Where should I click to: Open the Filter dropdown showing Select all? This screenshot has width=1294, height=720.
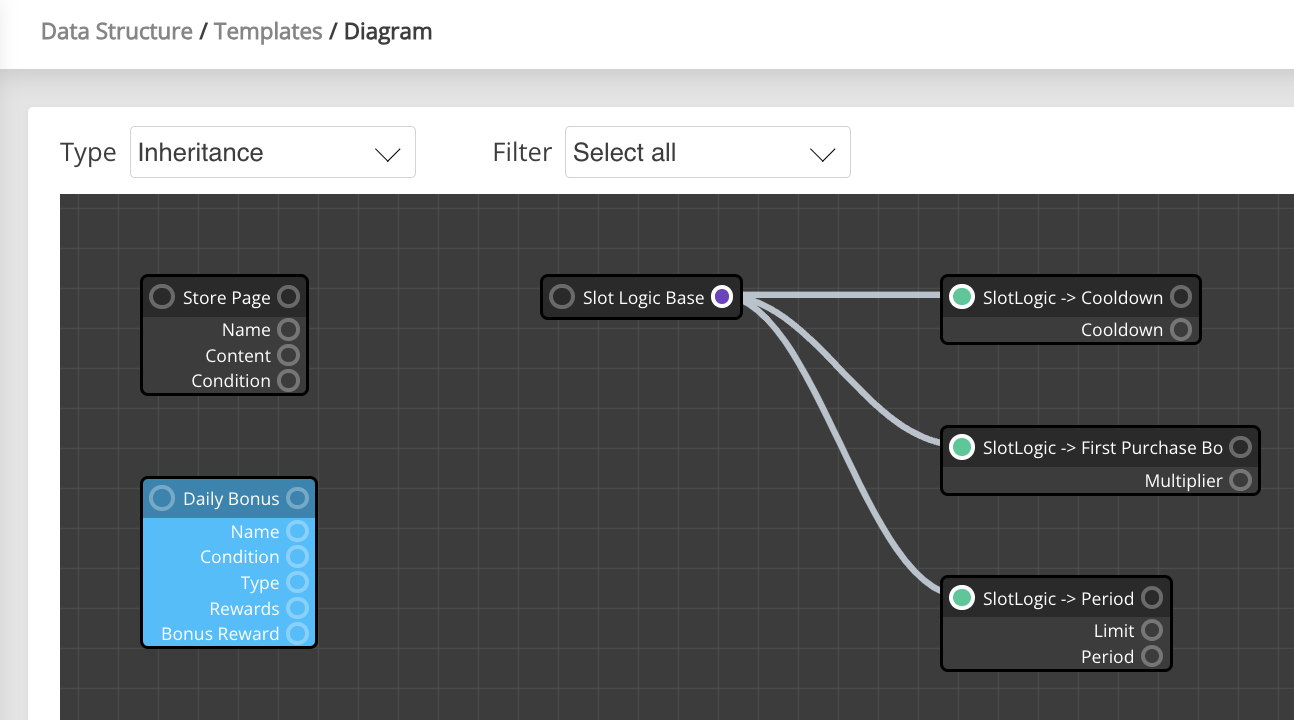pyautogui.click(x=707, y=151)
